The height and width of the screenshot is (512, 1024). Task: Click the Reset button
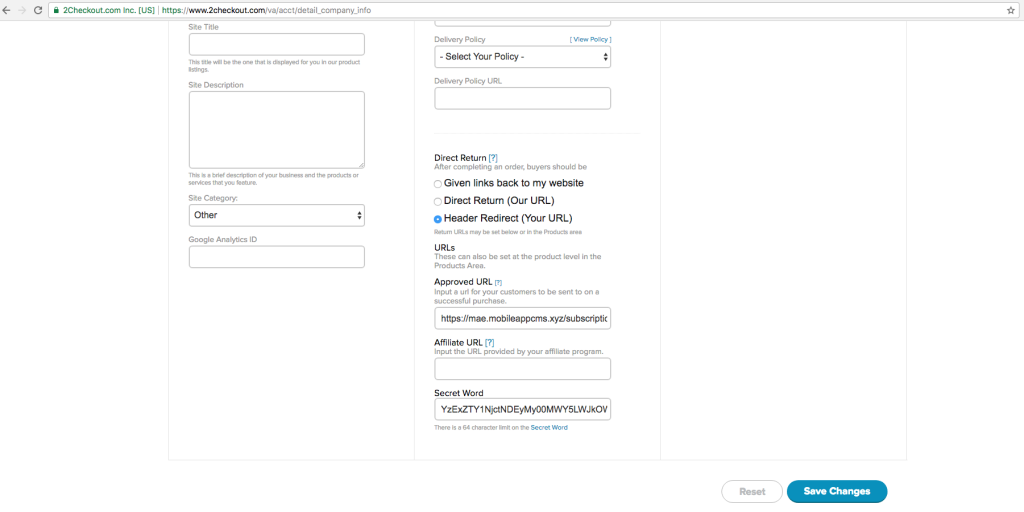point(752,491)
